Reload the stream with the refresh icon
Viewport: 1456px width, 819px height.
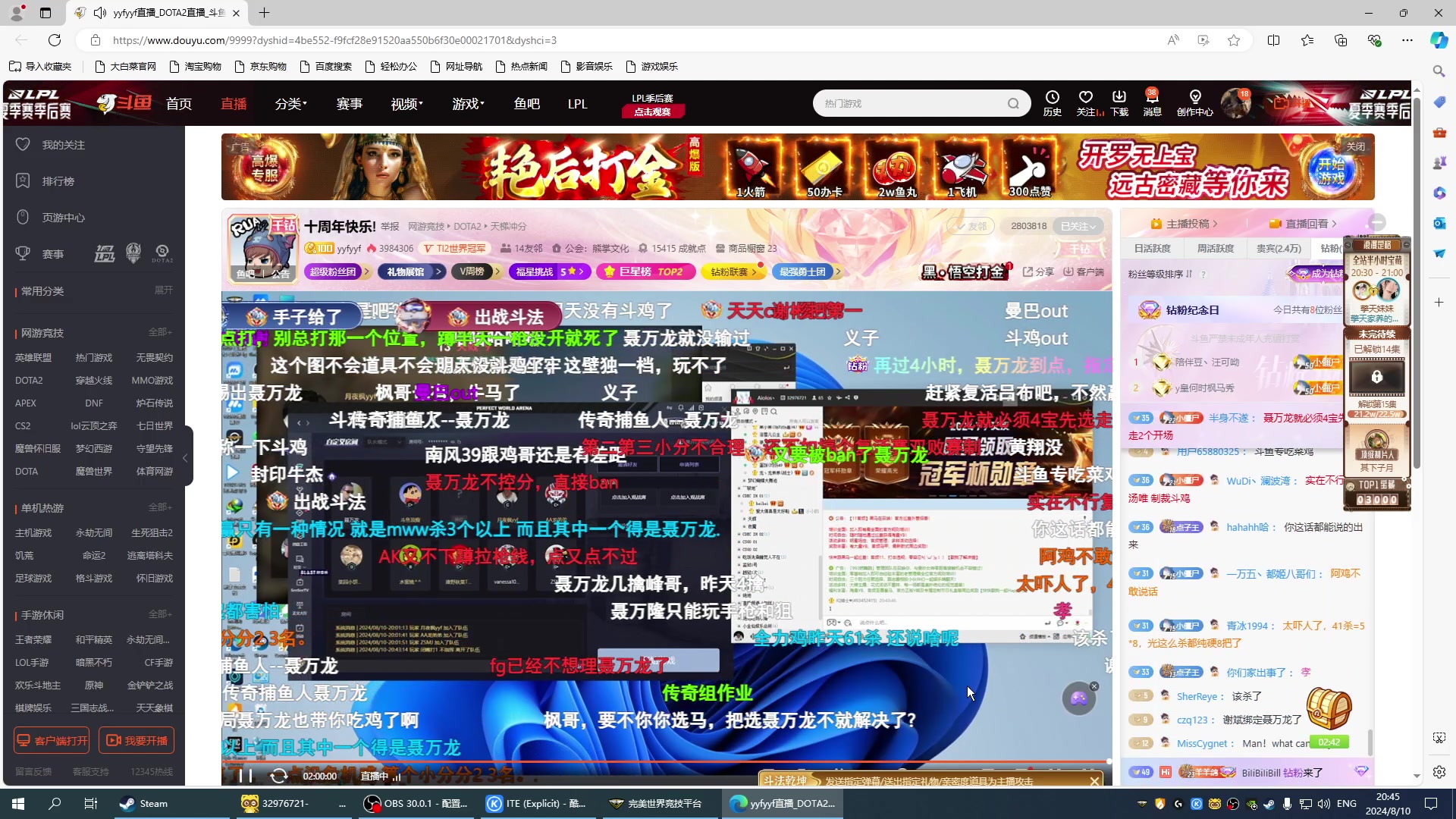[x=279, y=775]
